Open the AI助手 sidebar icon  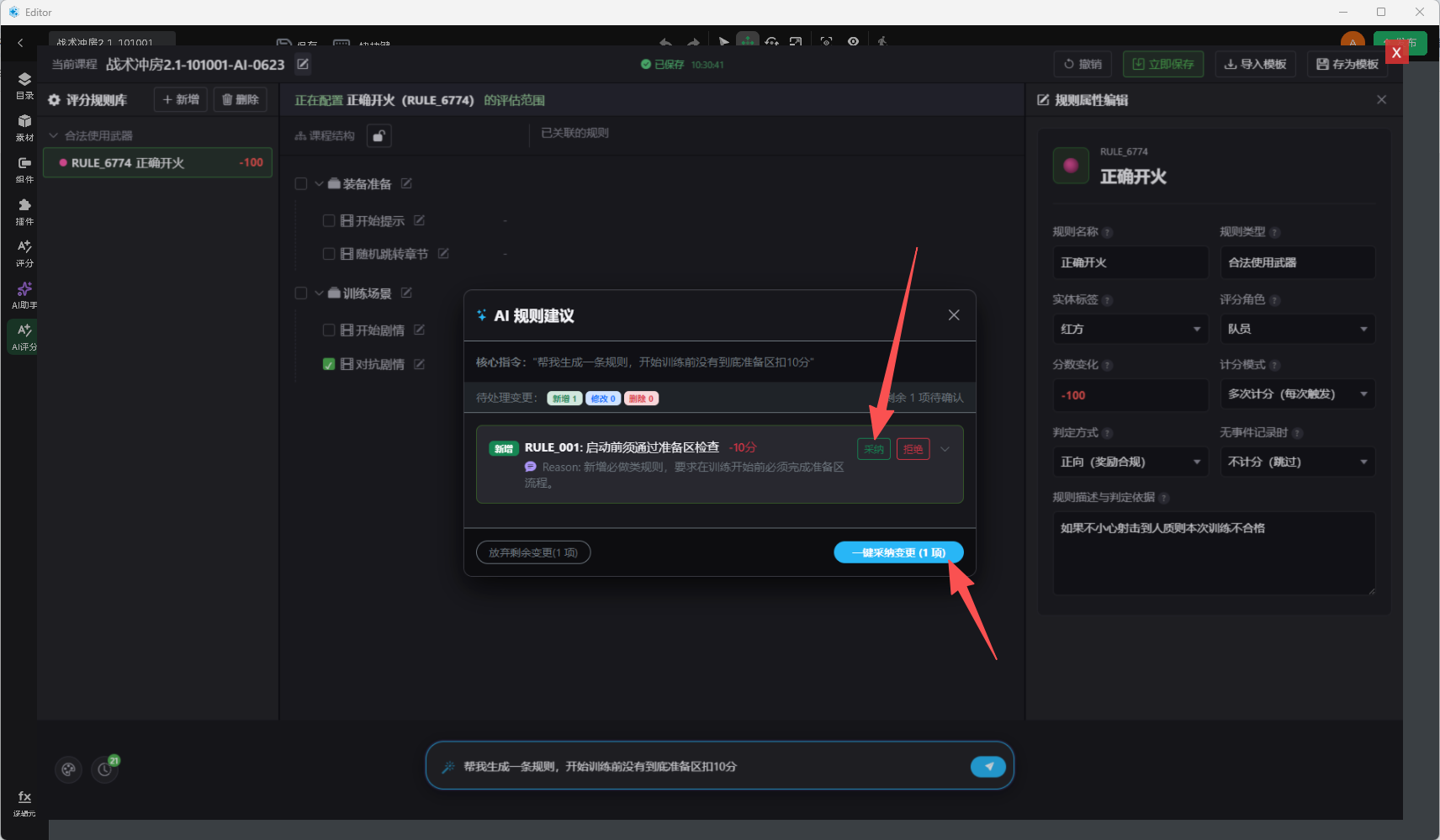pos(24,294)
